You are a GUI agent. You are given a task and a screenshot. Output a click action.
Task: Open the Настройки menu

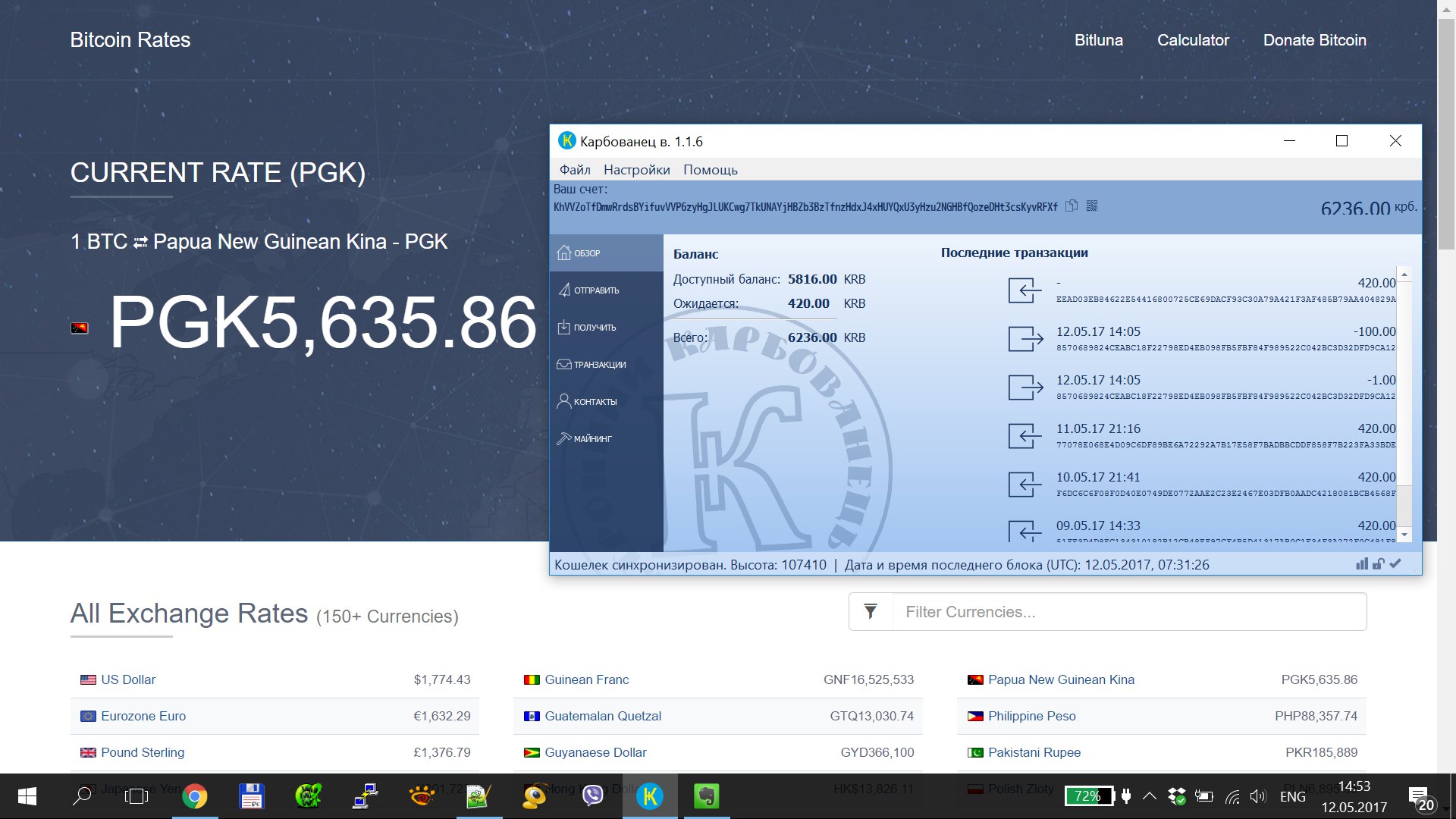[637, 170]
